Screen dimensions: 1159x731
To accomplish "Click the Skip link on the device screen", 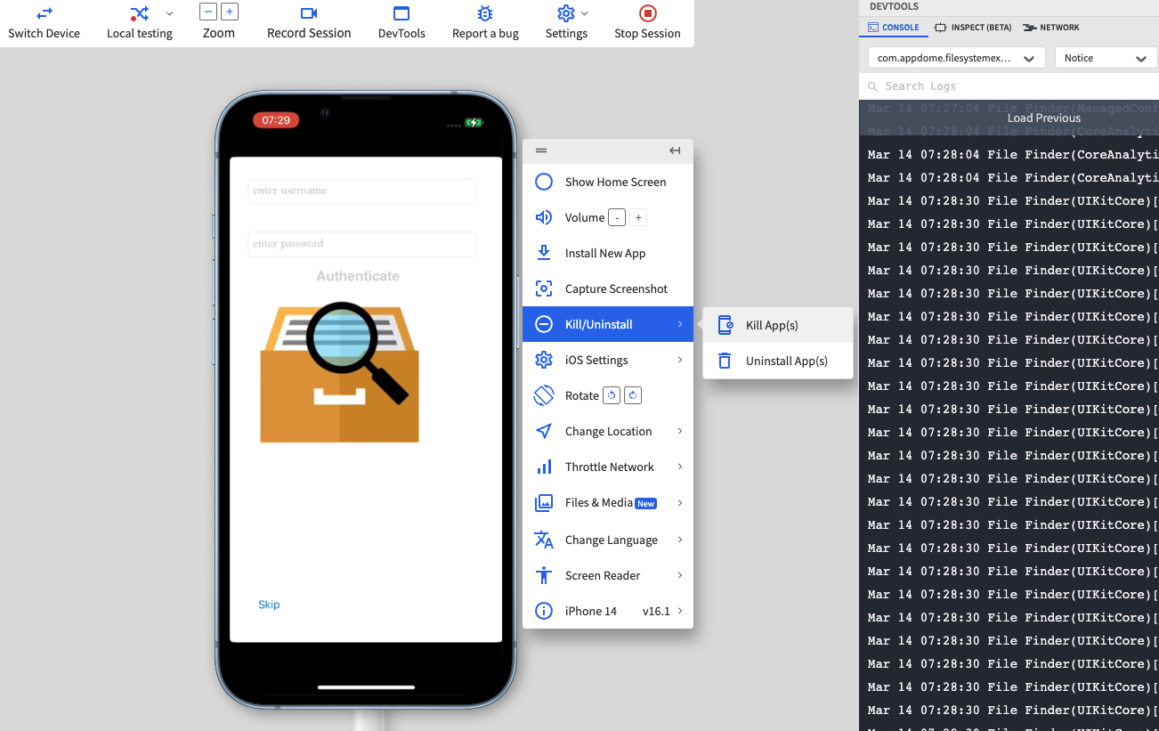I will 268,604.
